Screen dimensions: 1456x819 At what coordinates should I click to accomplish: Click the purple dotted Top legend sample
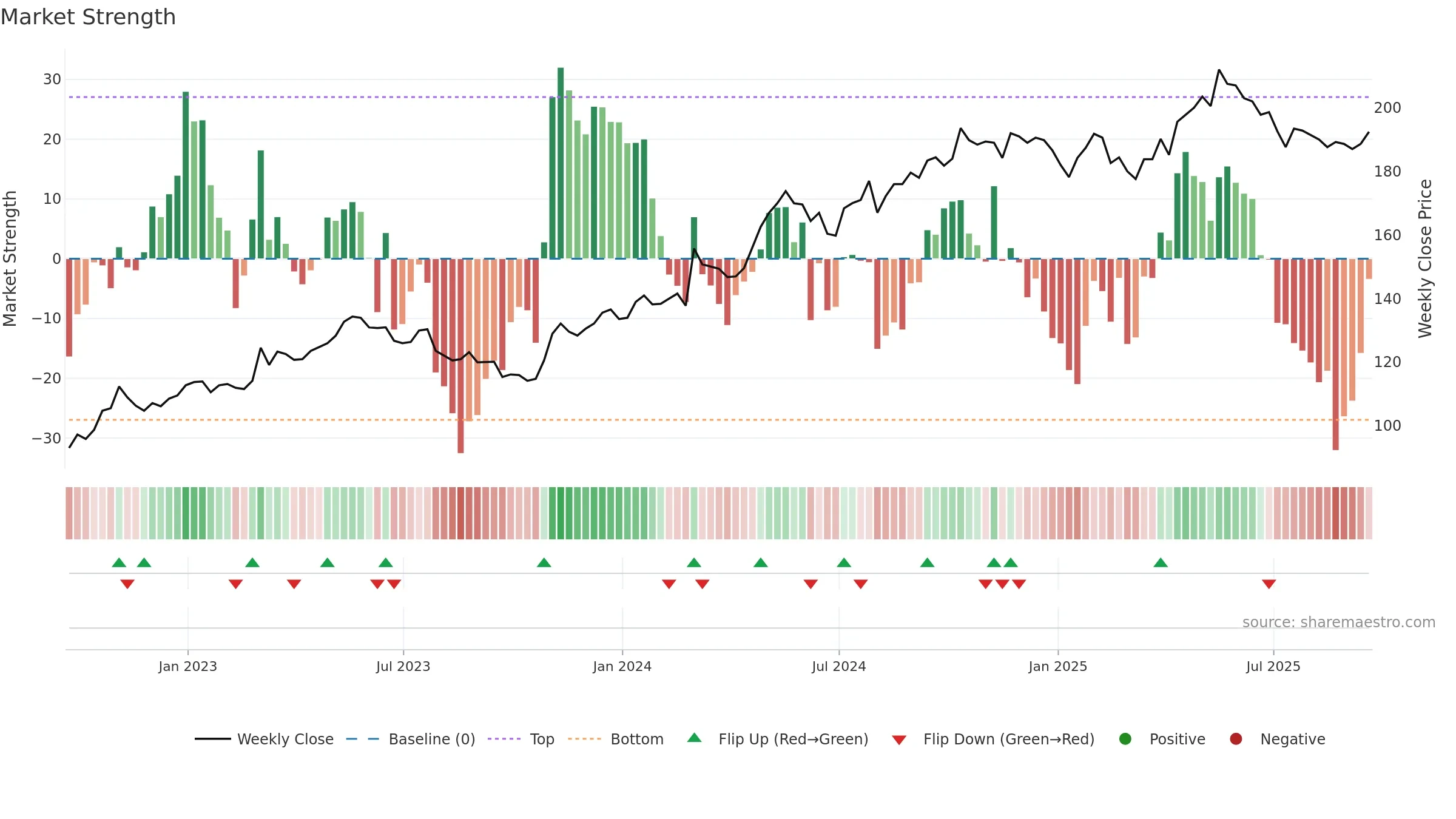point(504,739)
